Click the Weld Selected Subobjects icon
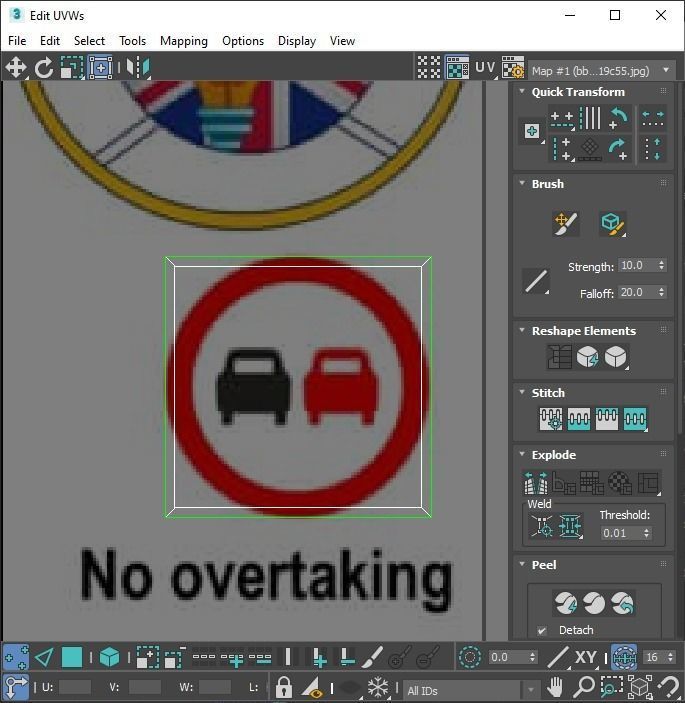The height and width of the screenshot is (703, 685). (570, 525)
